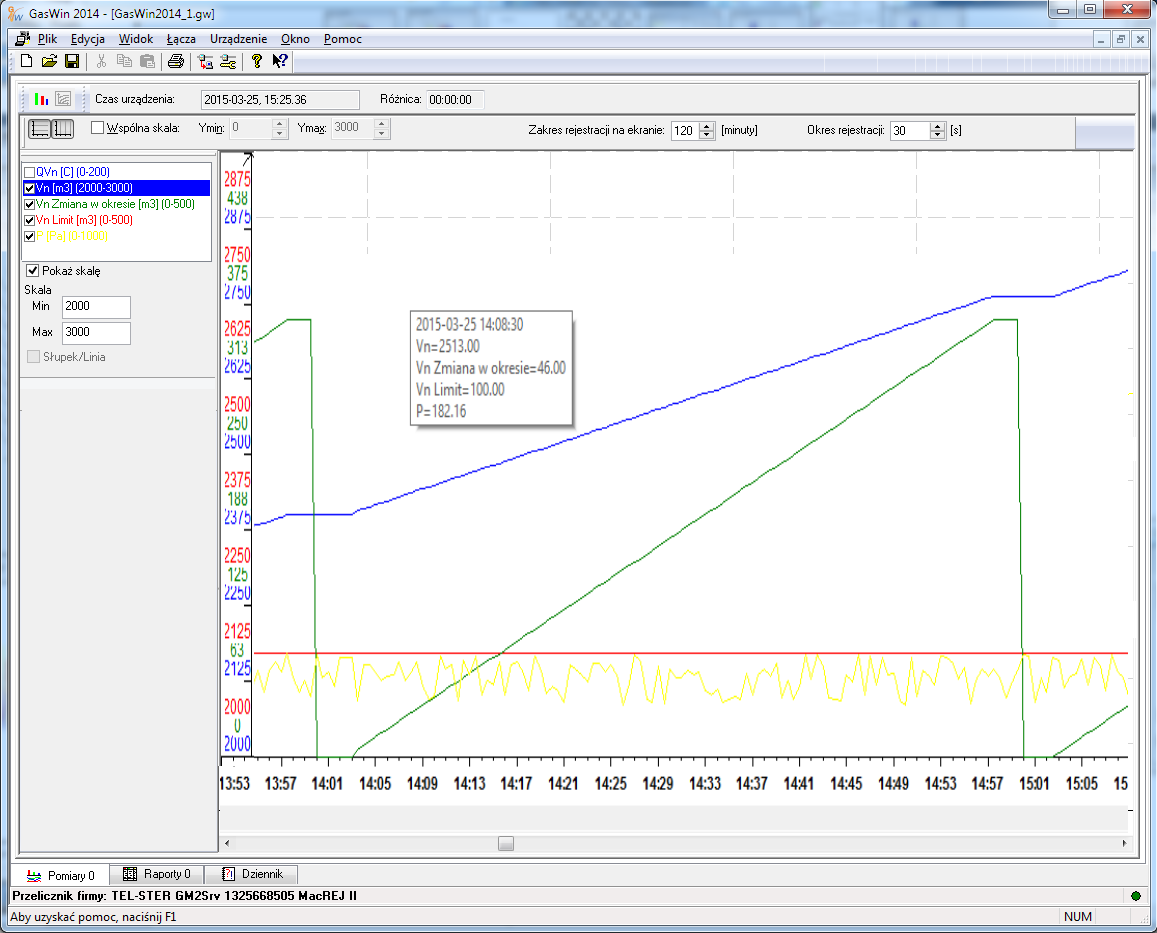1157x933 pixels.
Task: Click the Skala Max field showing 3000
Action: 96,332
